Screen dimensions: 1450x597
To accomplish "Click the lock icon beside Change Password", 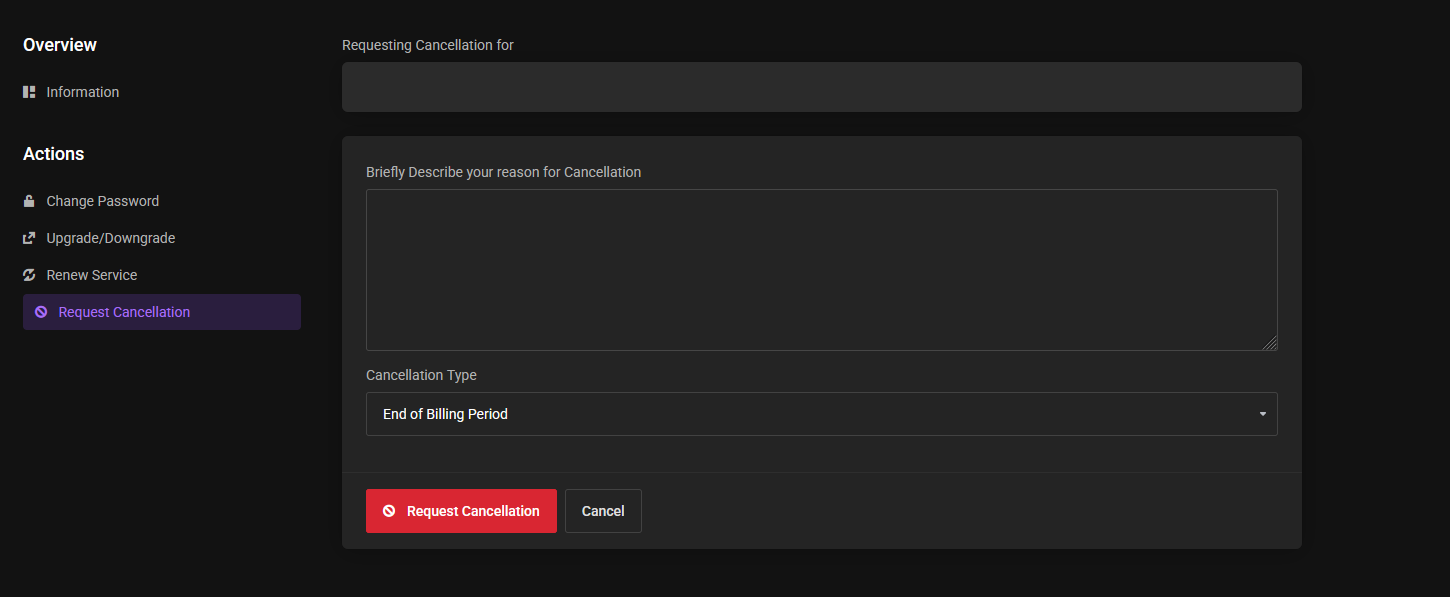I will click(29, 201).
